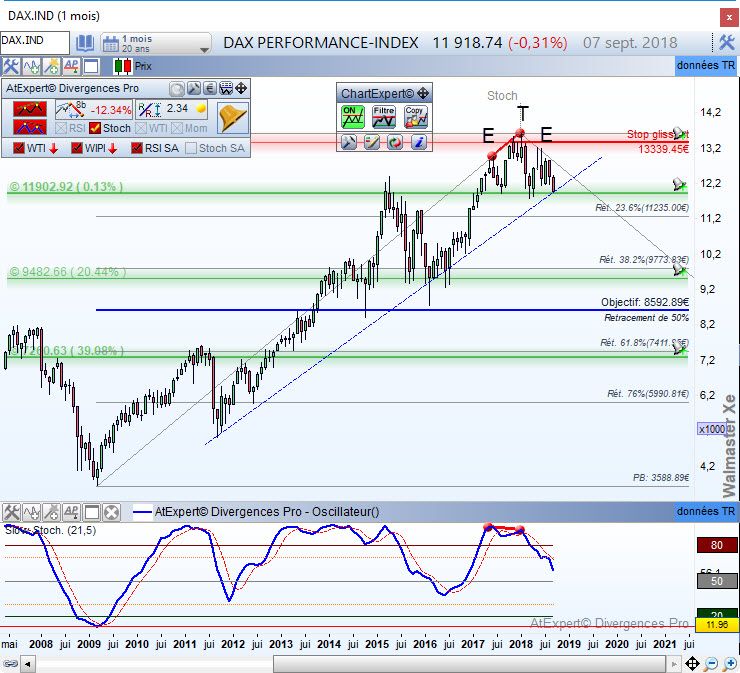This screenshot has width=740, height=673.
Task: Click the zoom out magnifier icon
Action: 710,664
